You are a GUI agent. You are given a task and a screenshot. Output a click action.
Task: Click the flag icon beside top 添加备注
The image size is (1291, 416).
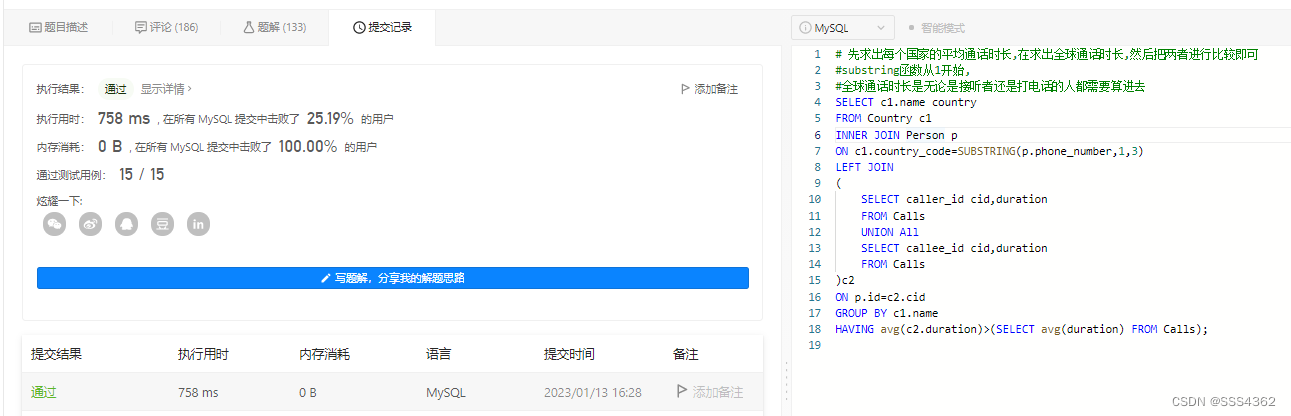click(685, 89)
